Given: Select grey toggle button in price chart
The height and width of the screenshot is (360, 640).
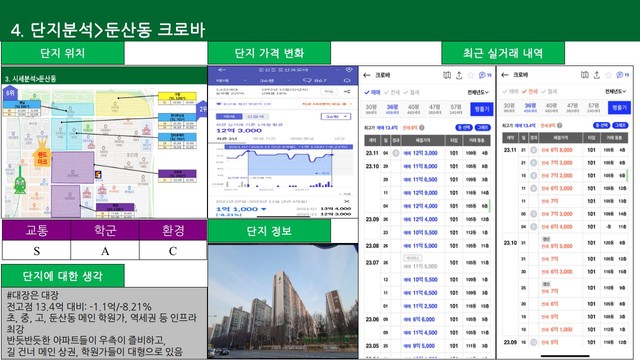Looking at the screenshot, I should click(256, 117).
